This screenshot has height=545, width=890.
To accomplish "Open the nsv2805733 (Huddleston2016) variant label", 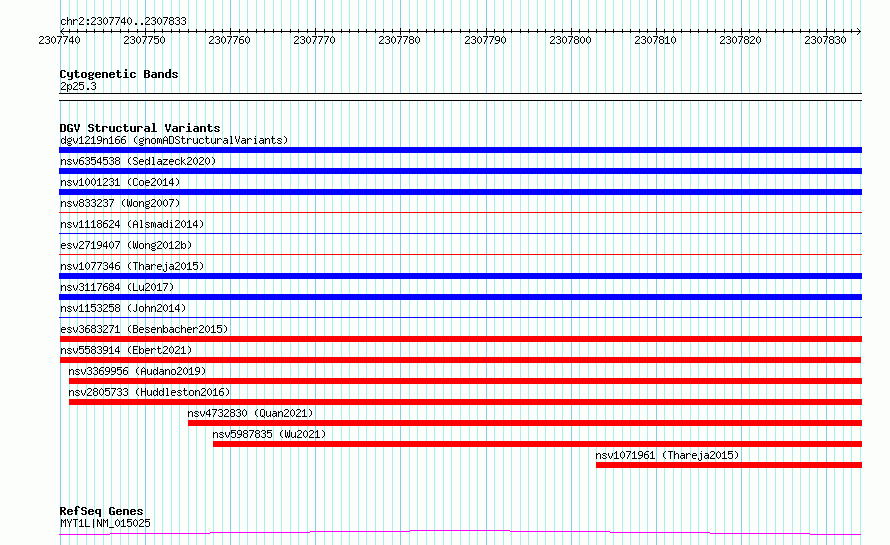I will 149,392.
